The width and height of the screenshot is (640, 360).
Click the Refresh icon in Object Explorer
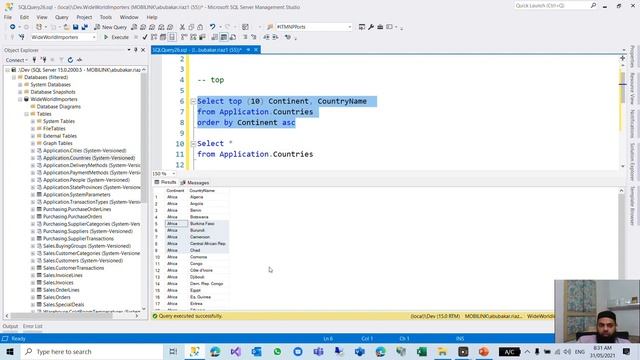(70, 60)
